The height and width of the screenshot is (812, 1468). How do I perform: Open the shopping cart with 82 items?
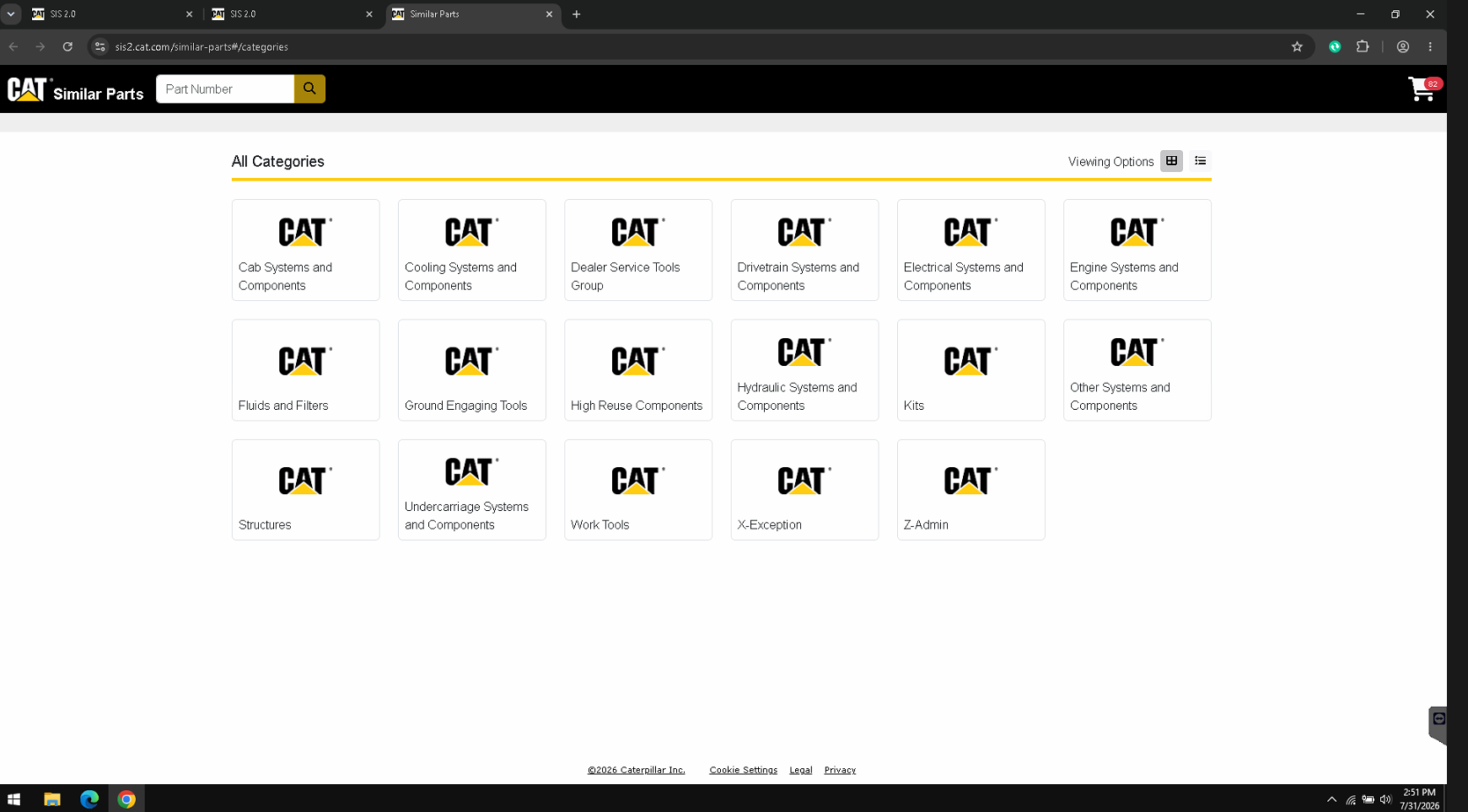[x=1424, y=89]
